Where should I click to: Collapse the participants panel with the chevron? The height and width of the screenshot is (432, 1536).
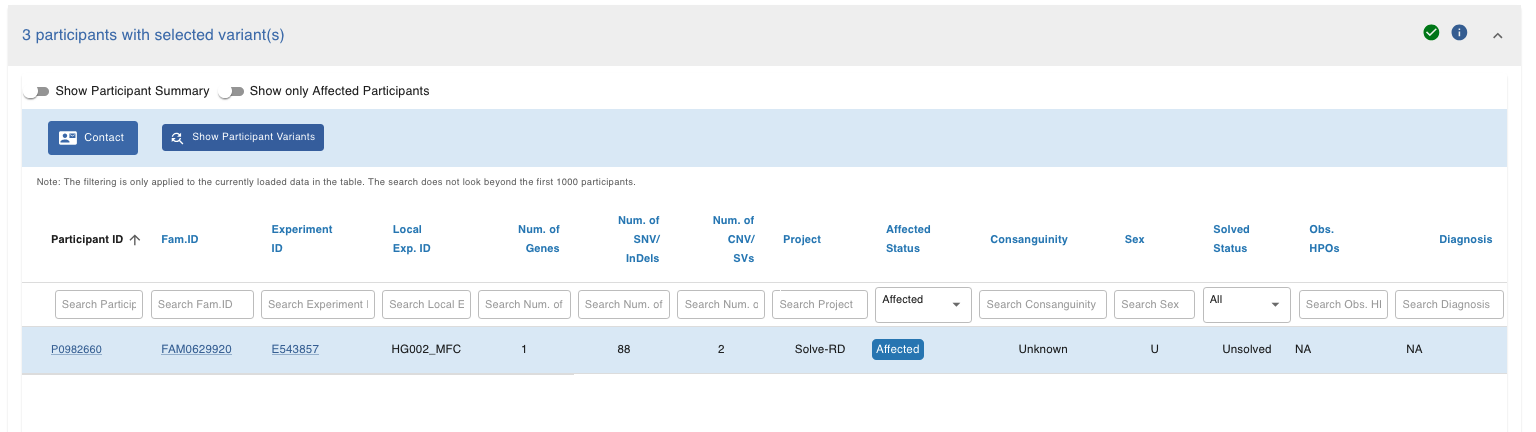(1498, 35)
